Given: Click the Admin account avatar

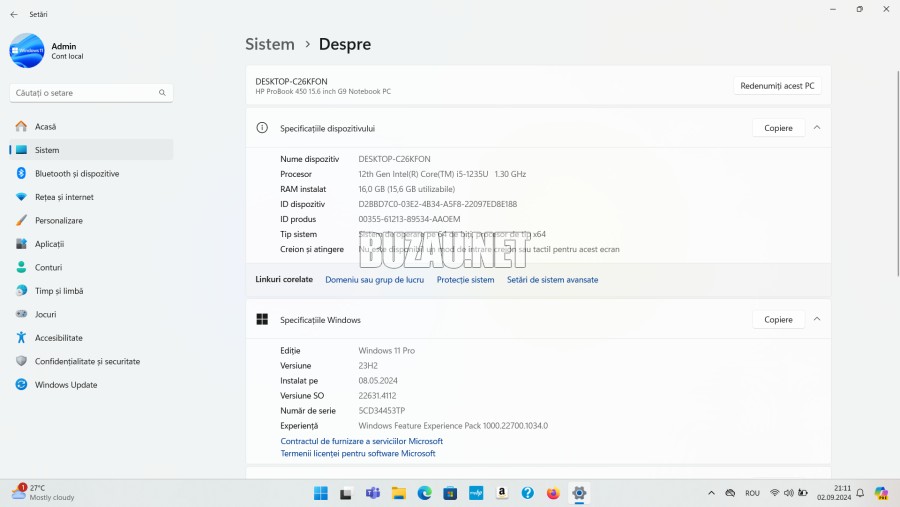Looking at the screenshot, I should 26,51.
